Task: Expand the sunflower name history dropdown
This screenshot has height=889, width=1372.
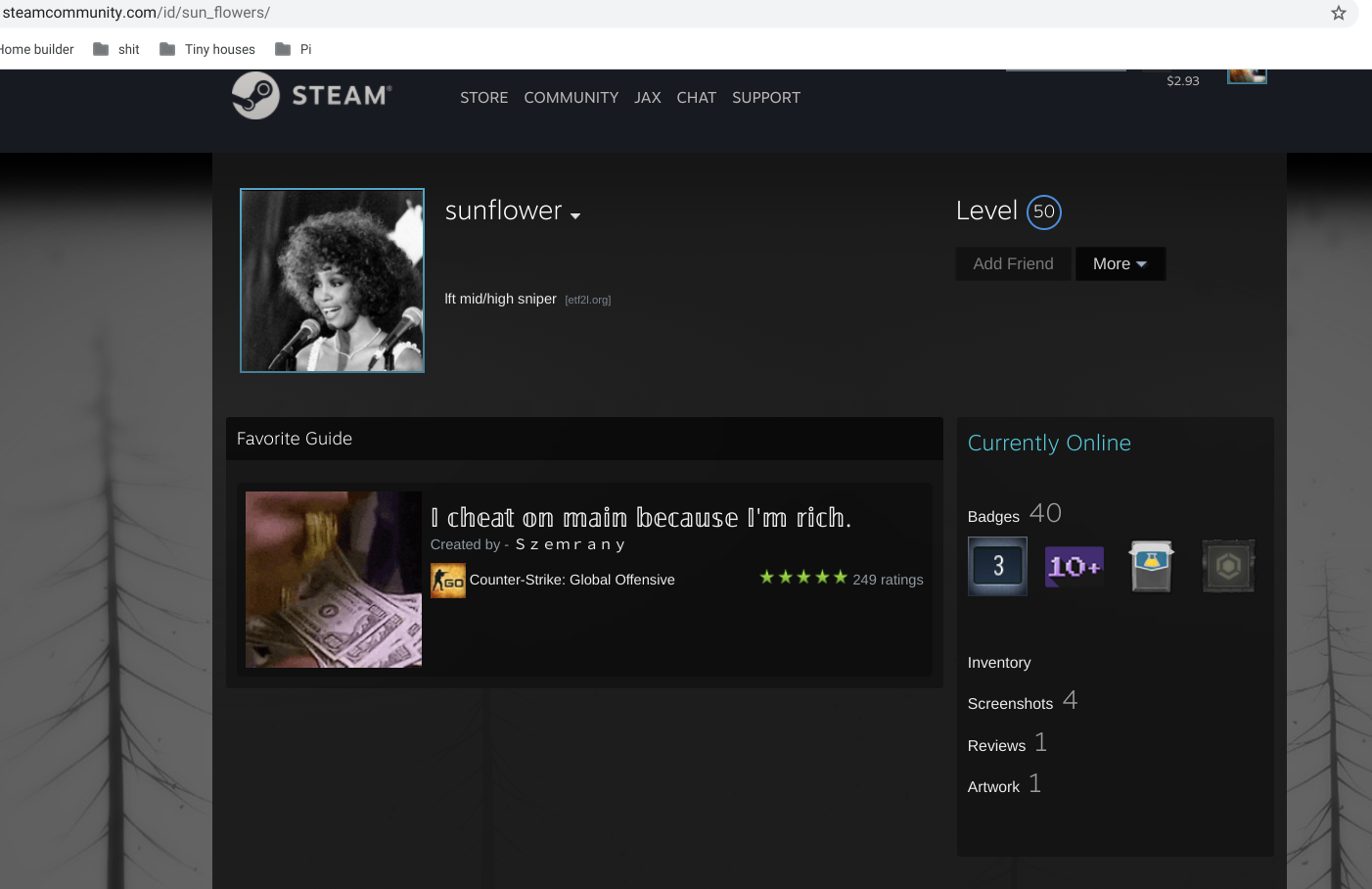Action: coord(575,216)
